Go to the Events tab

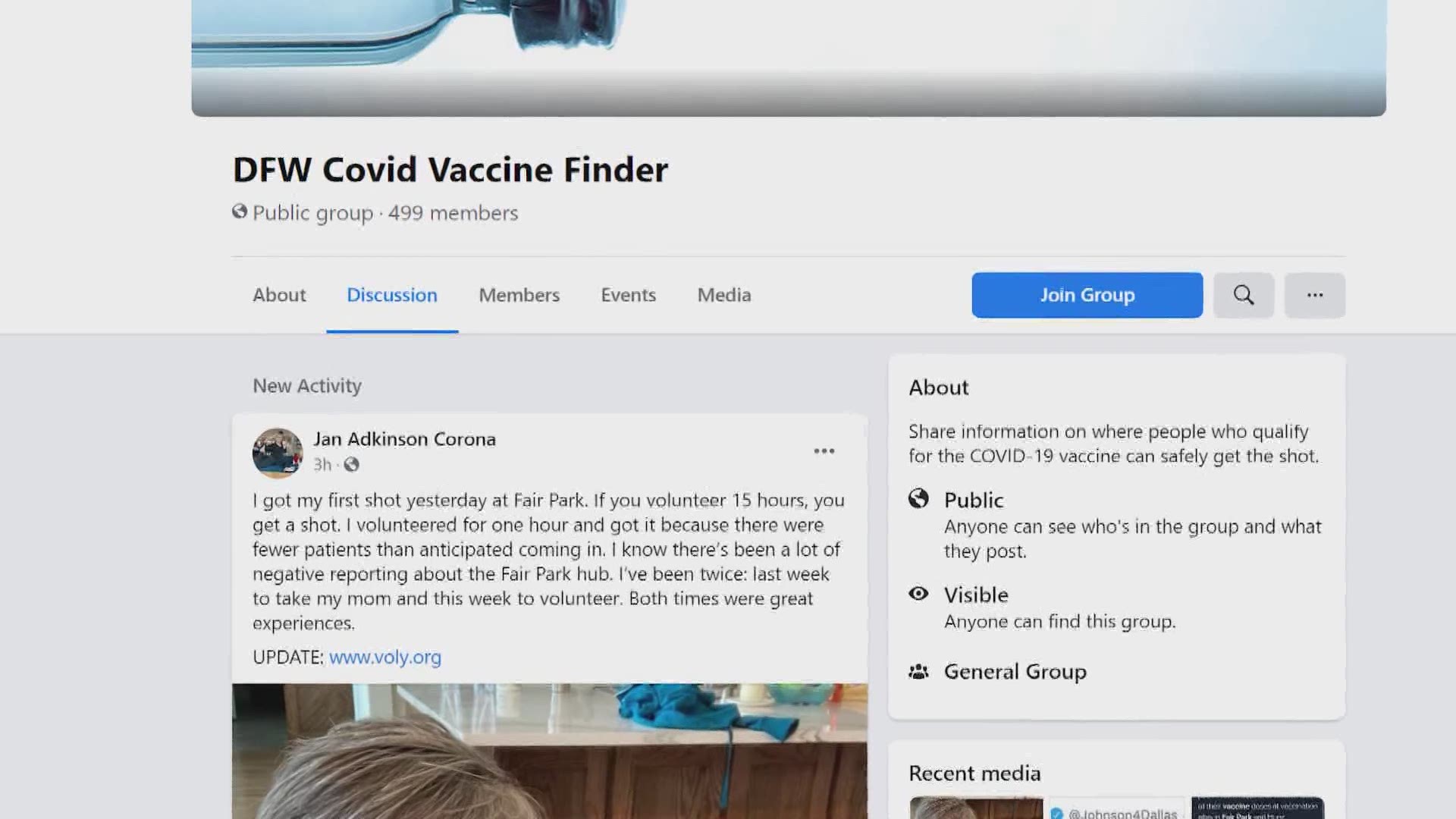(x=629, y=295)
